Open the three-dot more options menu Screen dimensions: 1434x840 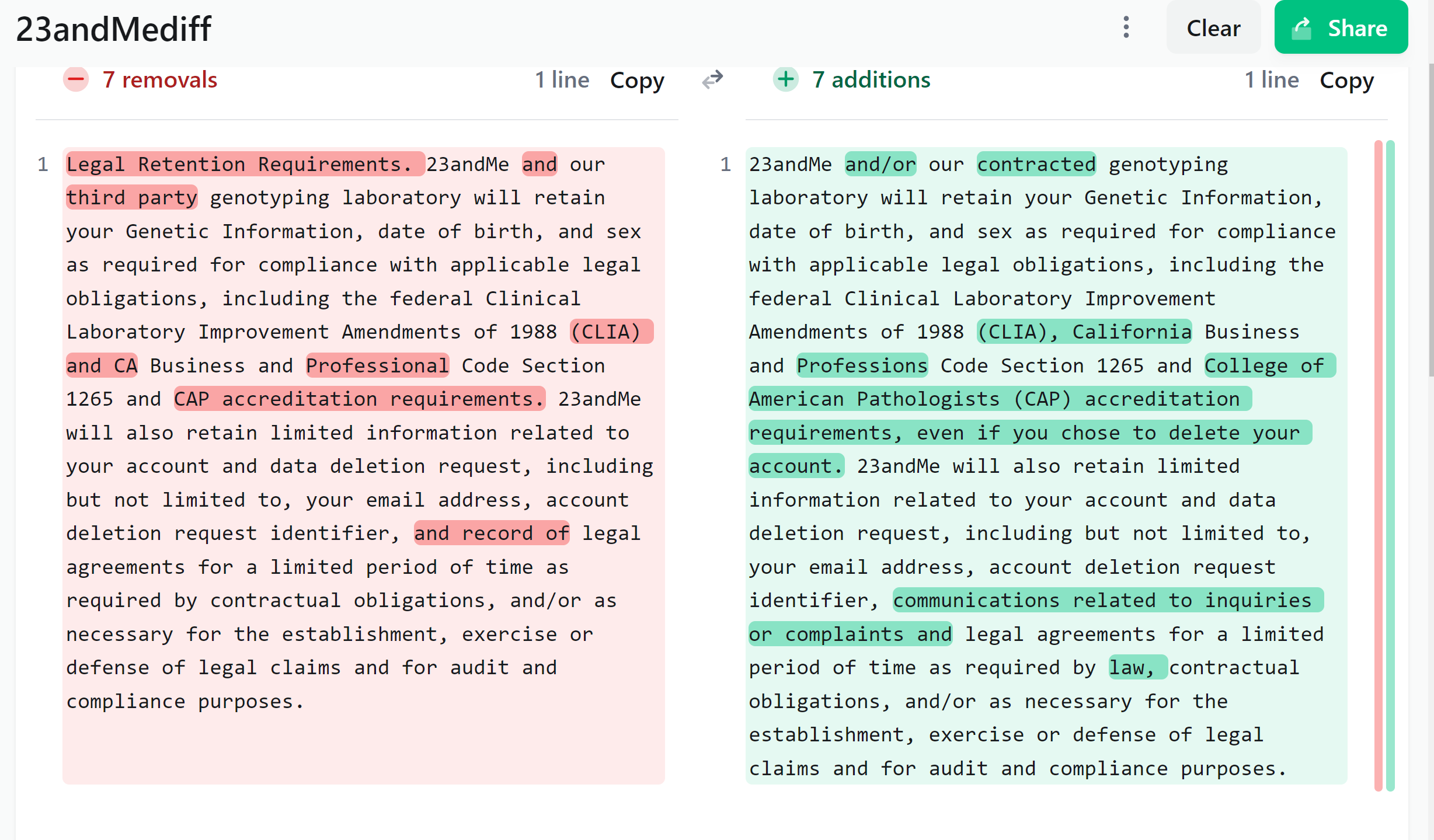pyautogui.click(x=1126, y=27)
